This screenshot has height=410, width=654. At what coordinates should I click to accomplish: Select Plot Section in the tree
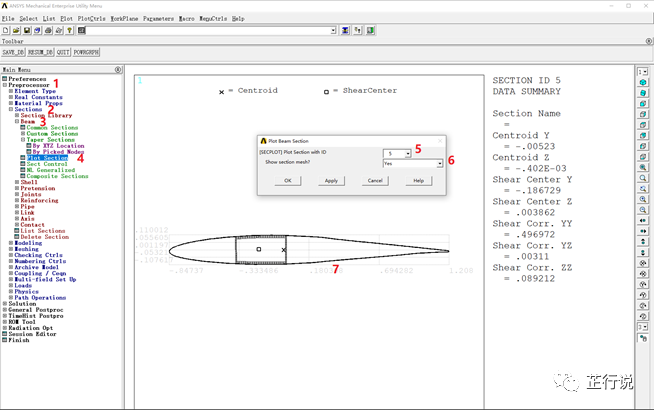(47, 158)
